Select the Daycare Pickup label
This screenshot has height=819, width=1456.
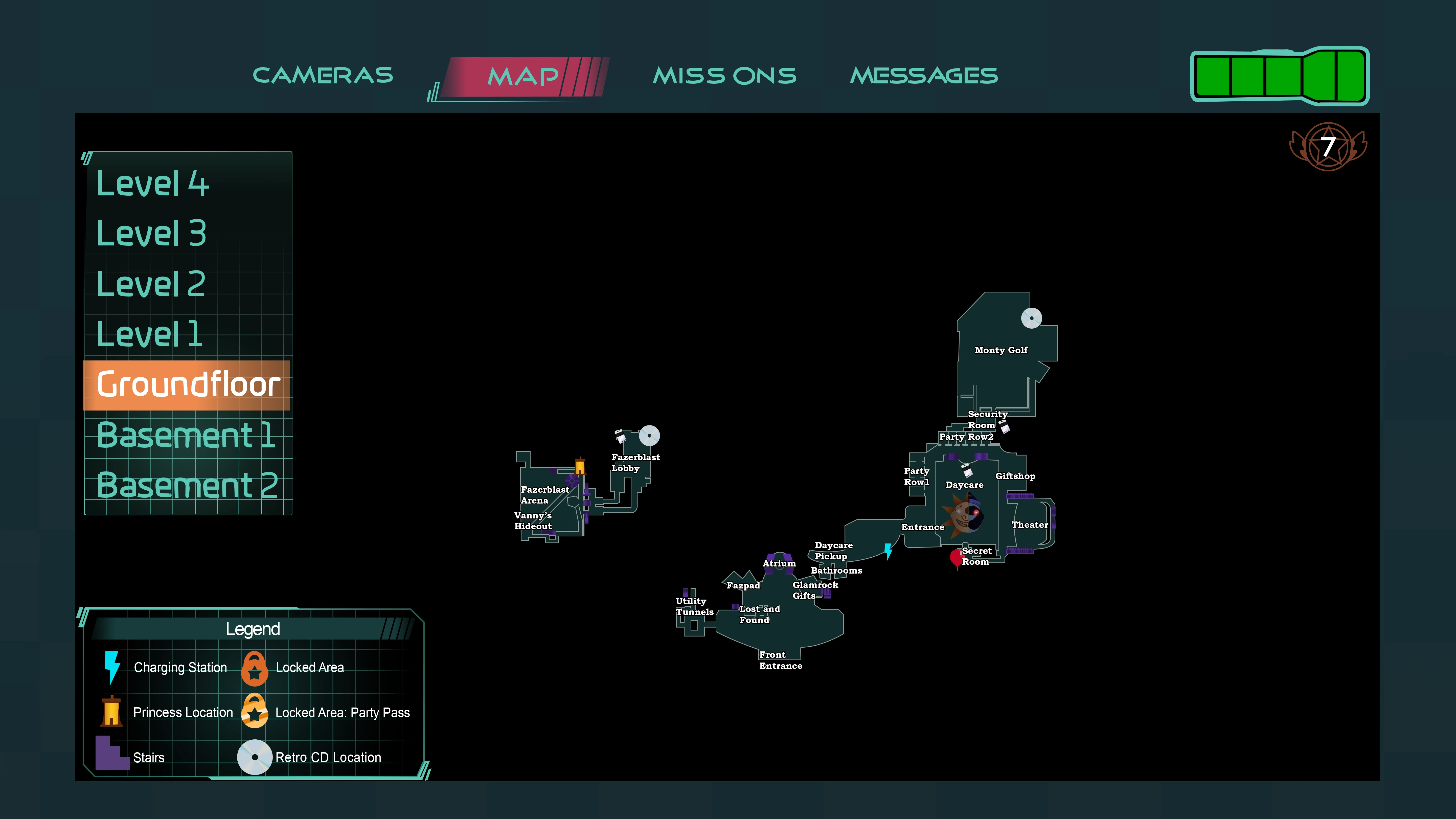[834, 551]
